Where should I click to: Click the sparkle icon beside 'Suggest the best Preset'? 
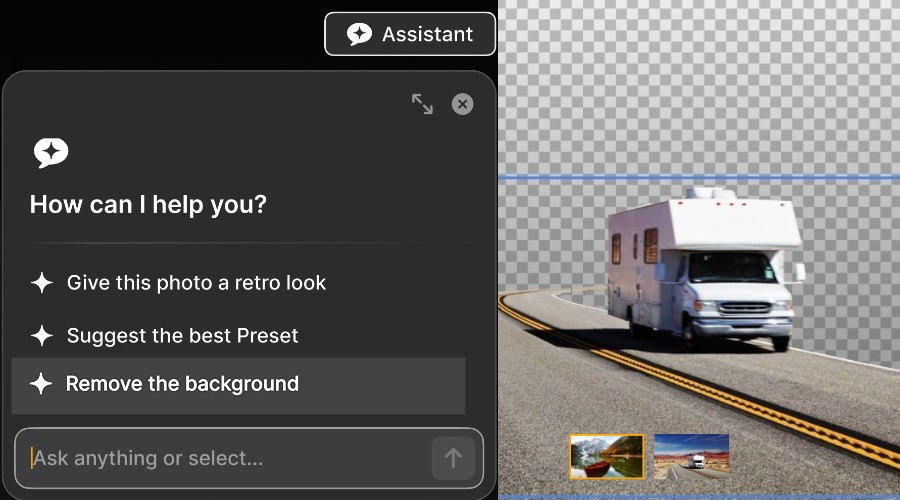point(42,336)
